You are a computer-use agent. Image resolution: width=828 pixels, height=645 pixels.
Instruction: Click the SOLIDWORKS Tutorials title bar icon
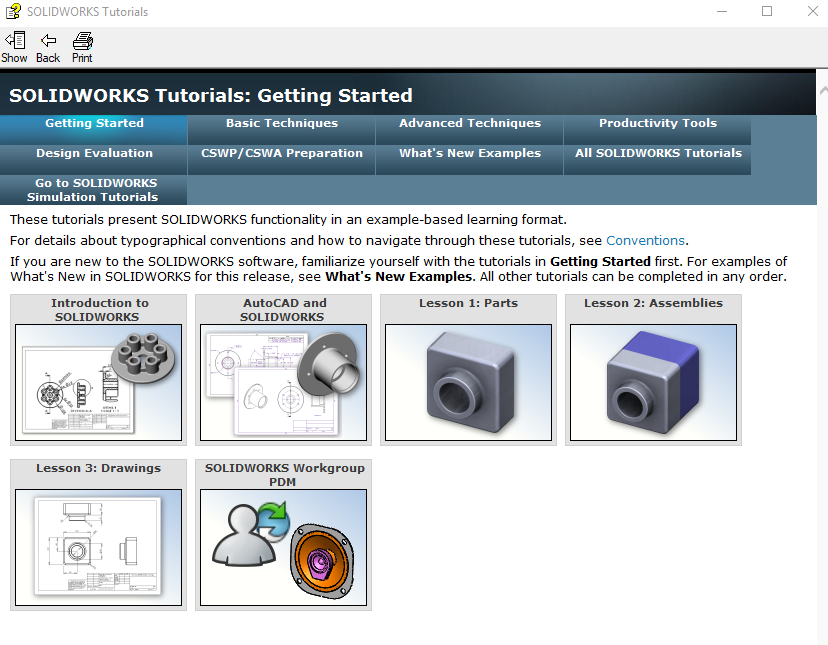pos(13,11)
